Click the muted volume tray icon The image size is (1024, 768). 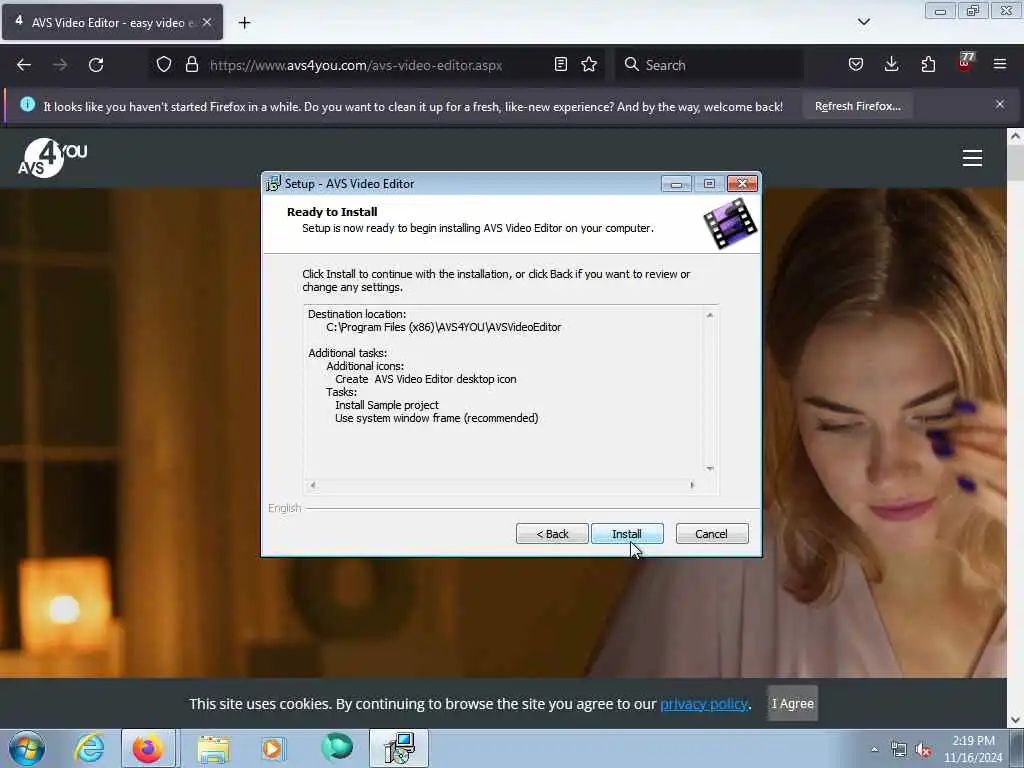tap(923, 750)
